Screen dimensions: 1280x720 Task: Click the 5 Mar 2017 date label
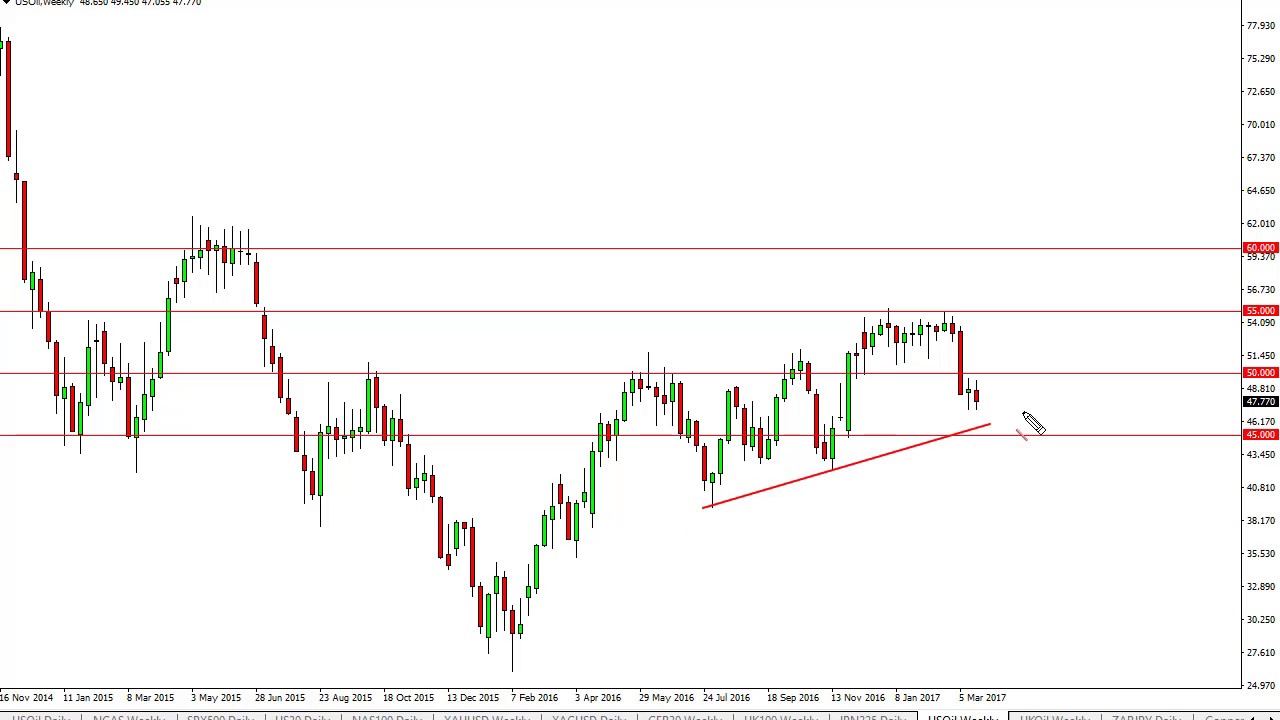click(x=982, y=698)
